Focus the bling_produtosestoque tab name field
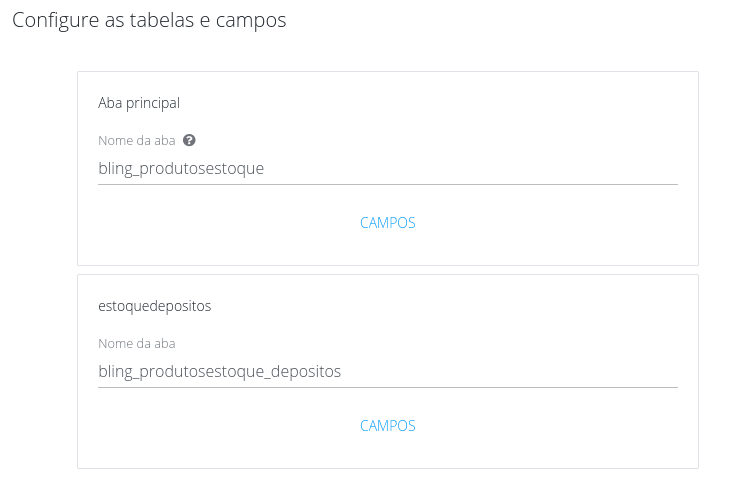This screenshot has height=483, width=734. 387,168
